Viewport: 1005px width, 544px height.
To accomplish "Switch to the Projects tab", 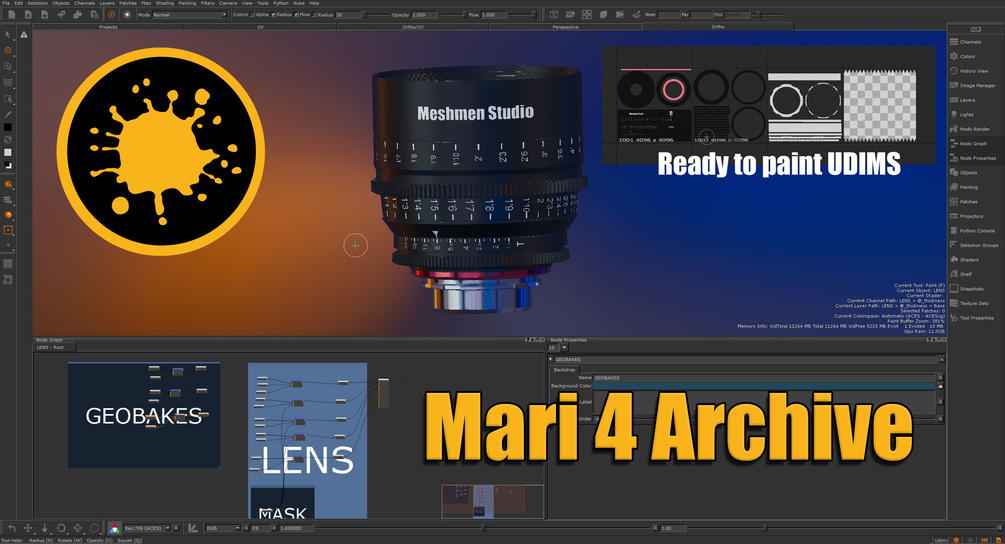I will pos(108,27).
